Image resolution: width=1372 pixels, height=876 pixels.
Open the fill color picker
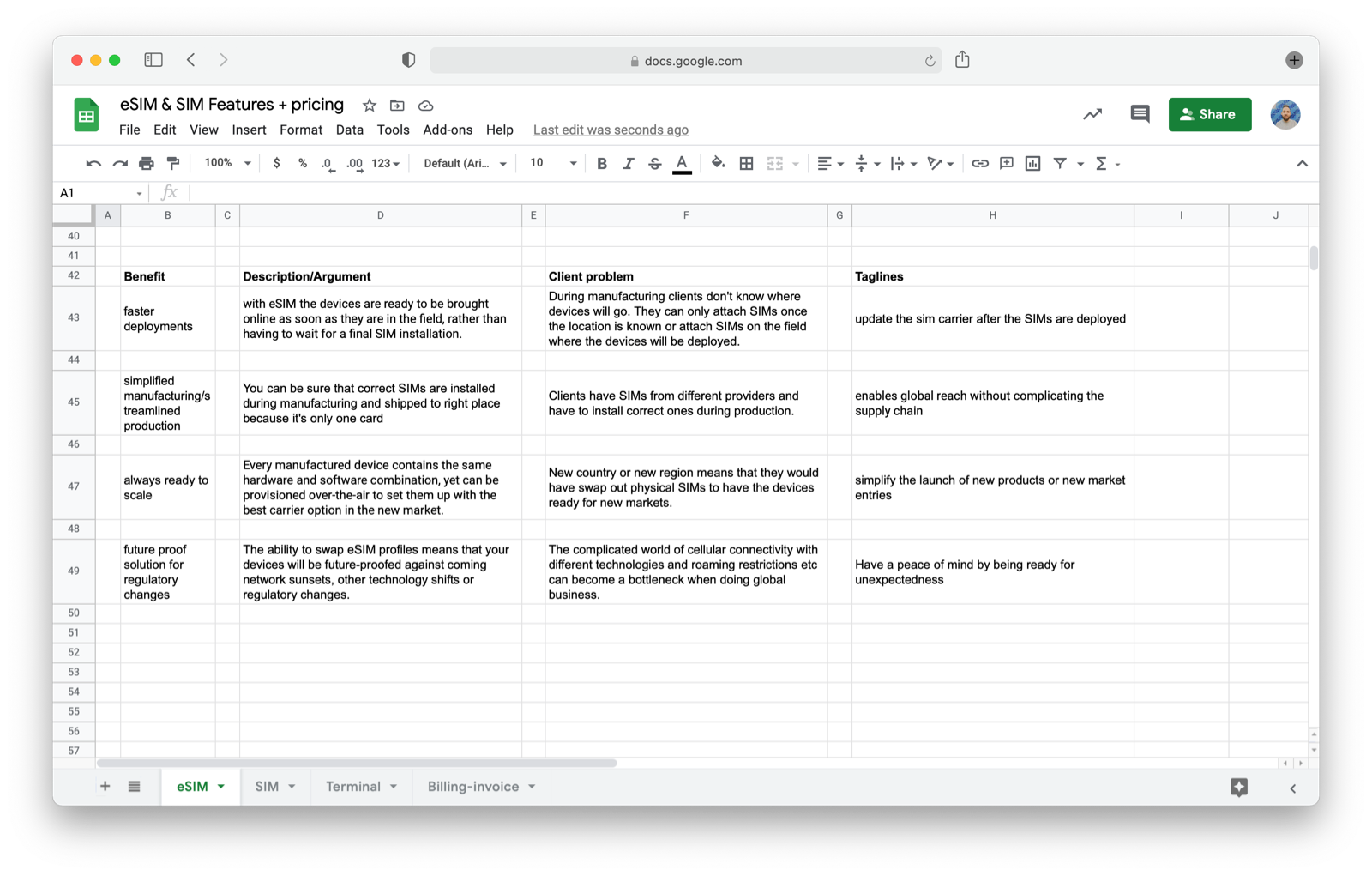point(718,163)
